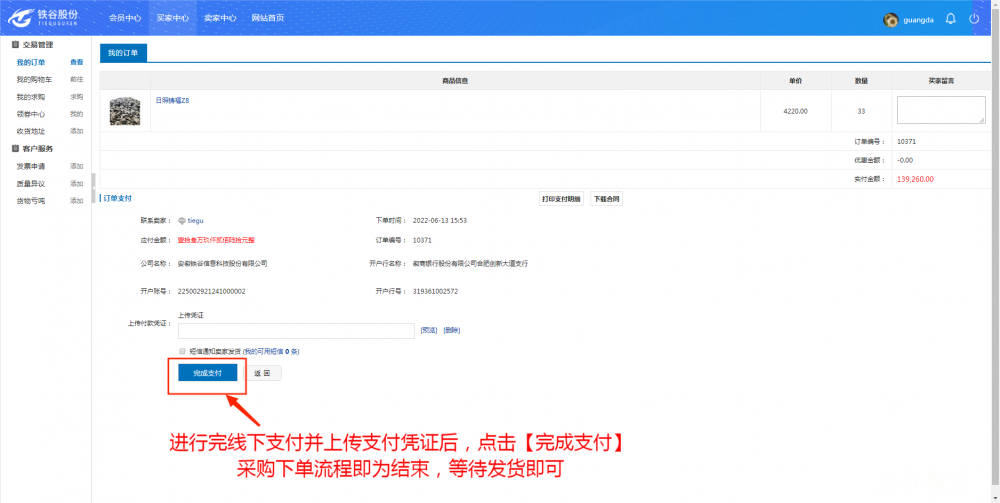
Task: Switch to the 我的订单 tab
Action: coord(124,52)
